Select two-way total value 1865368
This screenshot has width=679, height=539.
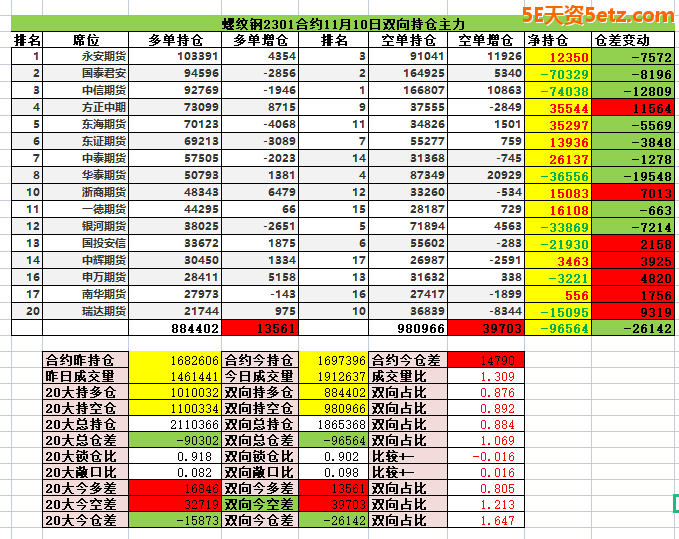tap(333, 424)
